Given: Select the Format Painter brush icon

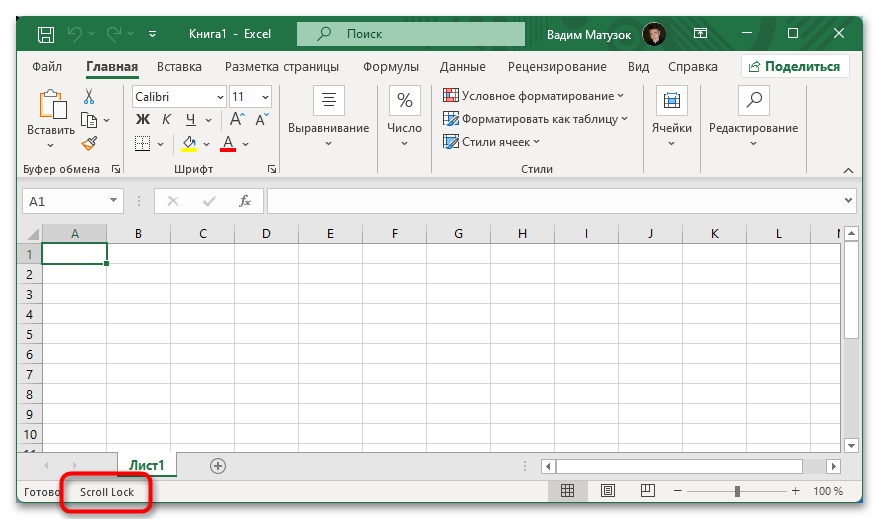Looking at the screenshot, I should (x=89, y=143).
